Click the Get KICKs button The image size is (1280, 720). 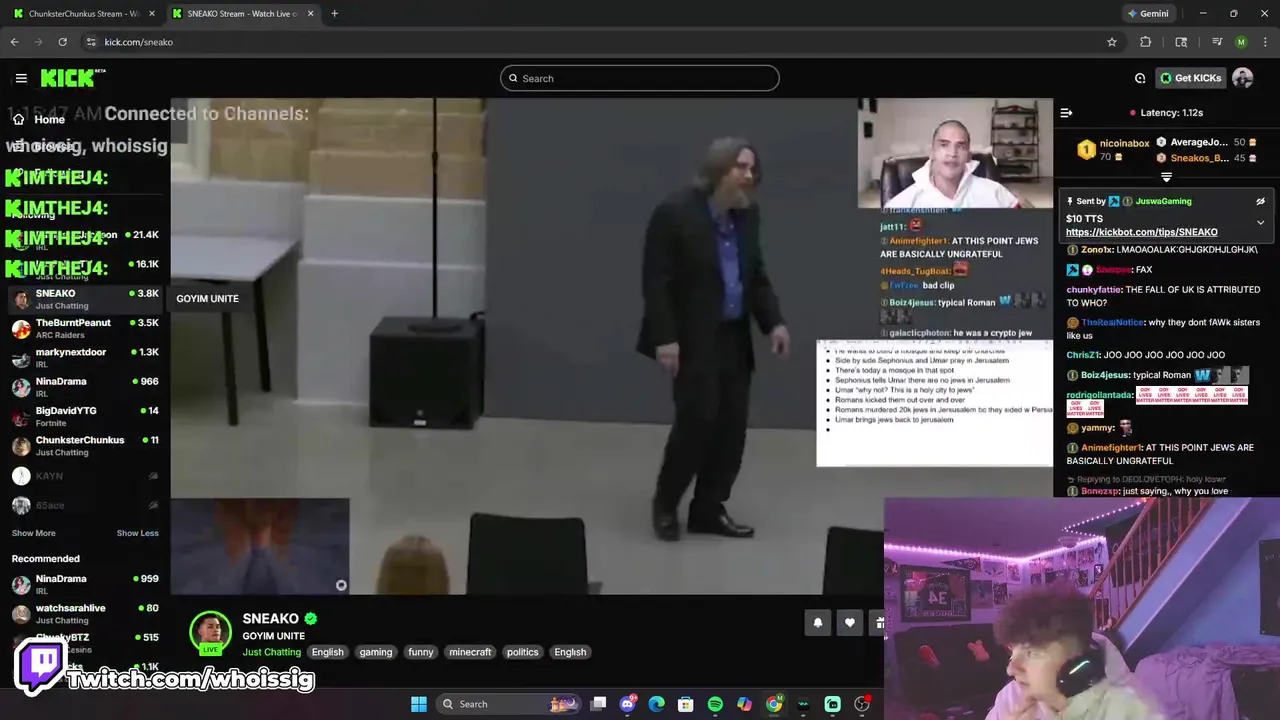(1189, 78)
